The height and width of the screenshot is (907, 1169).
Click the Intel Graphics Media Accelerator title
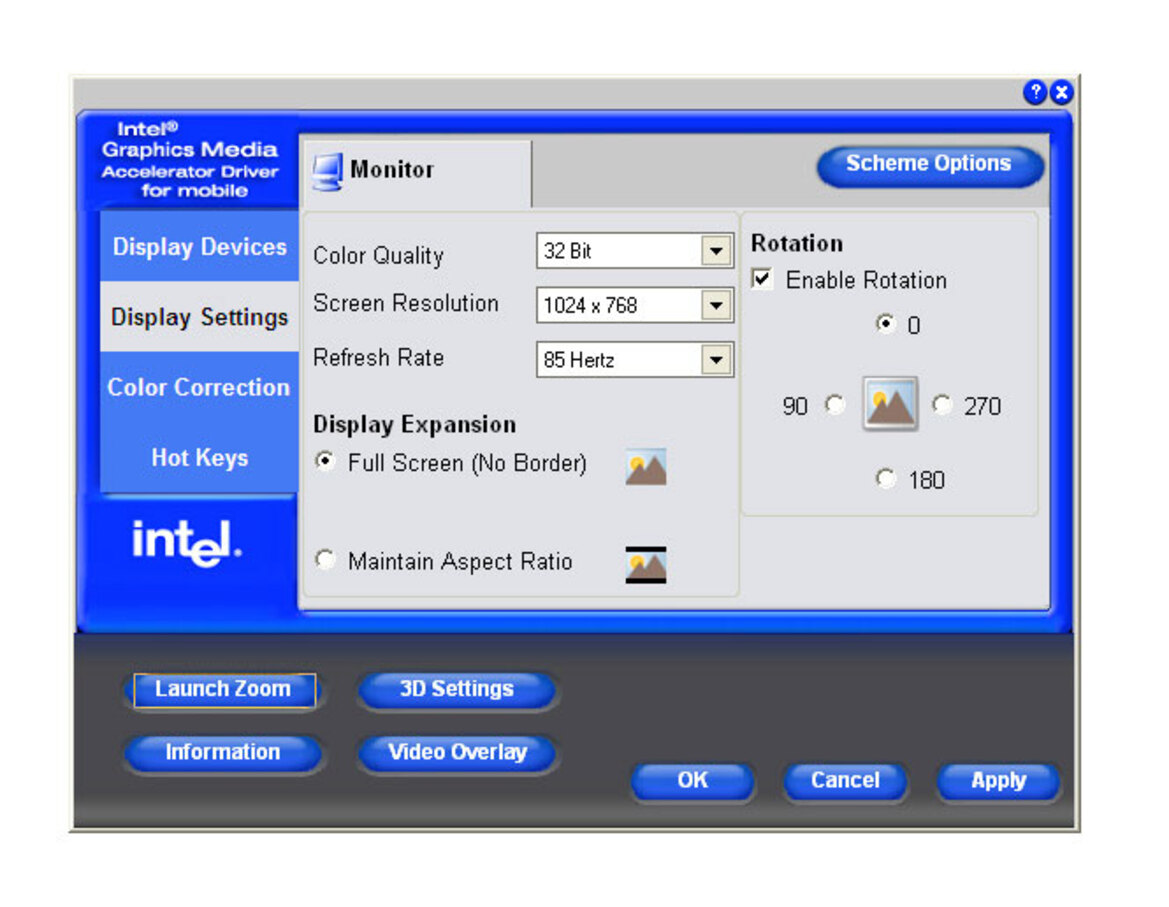(x=190, y=159)
